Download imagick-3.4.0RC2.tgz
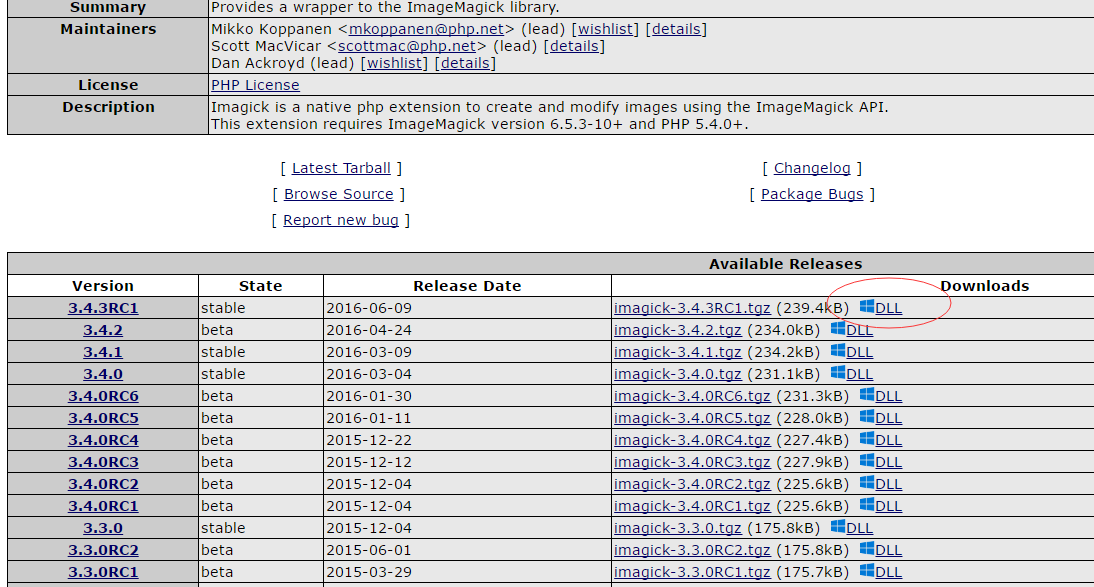The image size is (1094, 587). 692,484
